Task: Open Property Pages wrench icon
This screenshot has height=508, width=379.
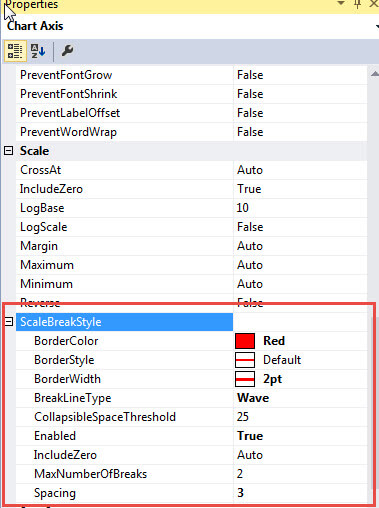Action: tap(67, 51)
